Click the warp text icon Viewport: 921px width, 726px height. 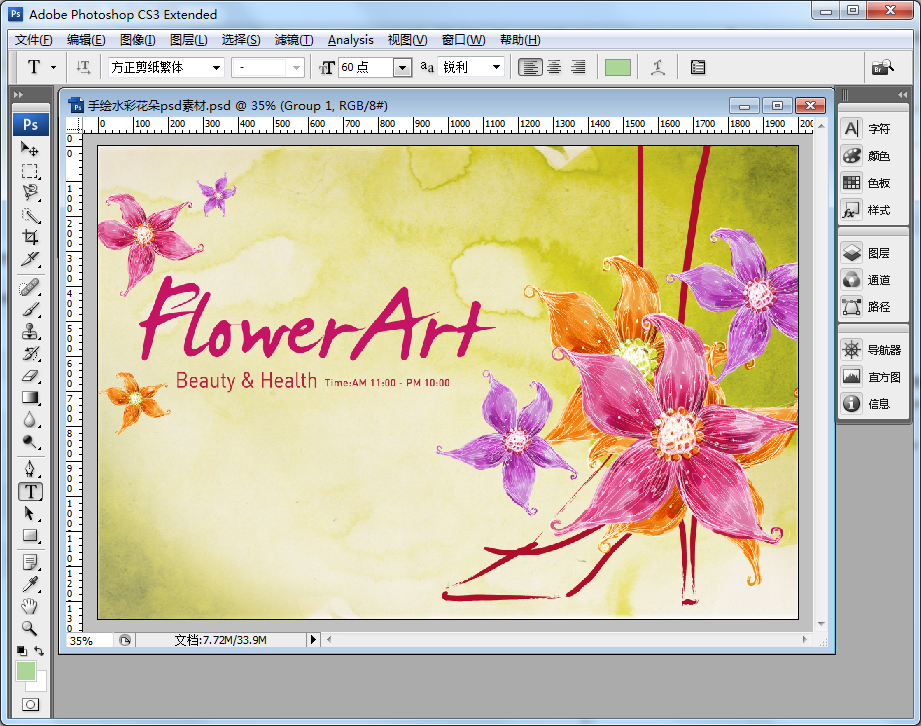pyautogui.click(x=657, y=67)
